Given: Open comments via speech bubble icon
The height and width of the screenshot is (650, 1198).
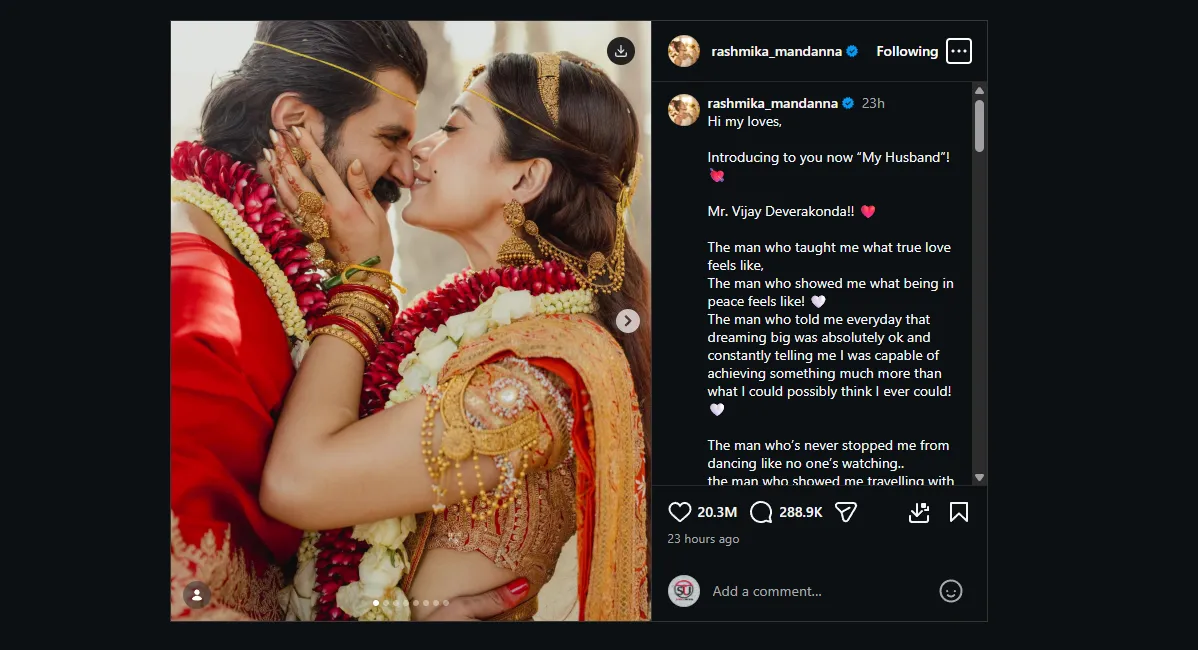Looking at the screenshot, I should [x=761, y=512].
